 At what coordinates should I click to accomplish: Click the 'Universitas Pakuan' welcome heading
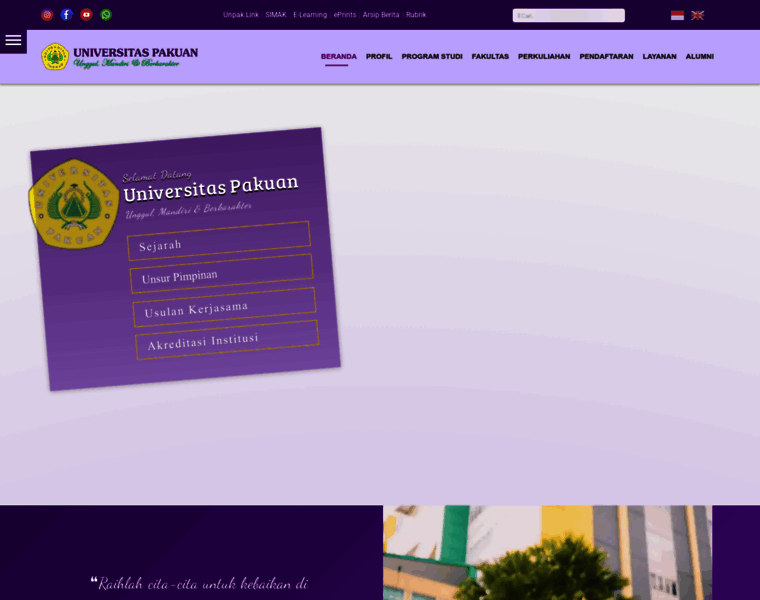tap(210, 188)
